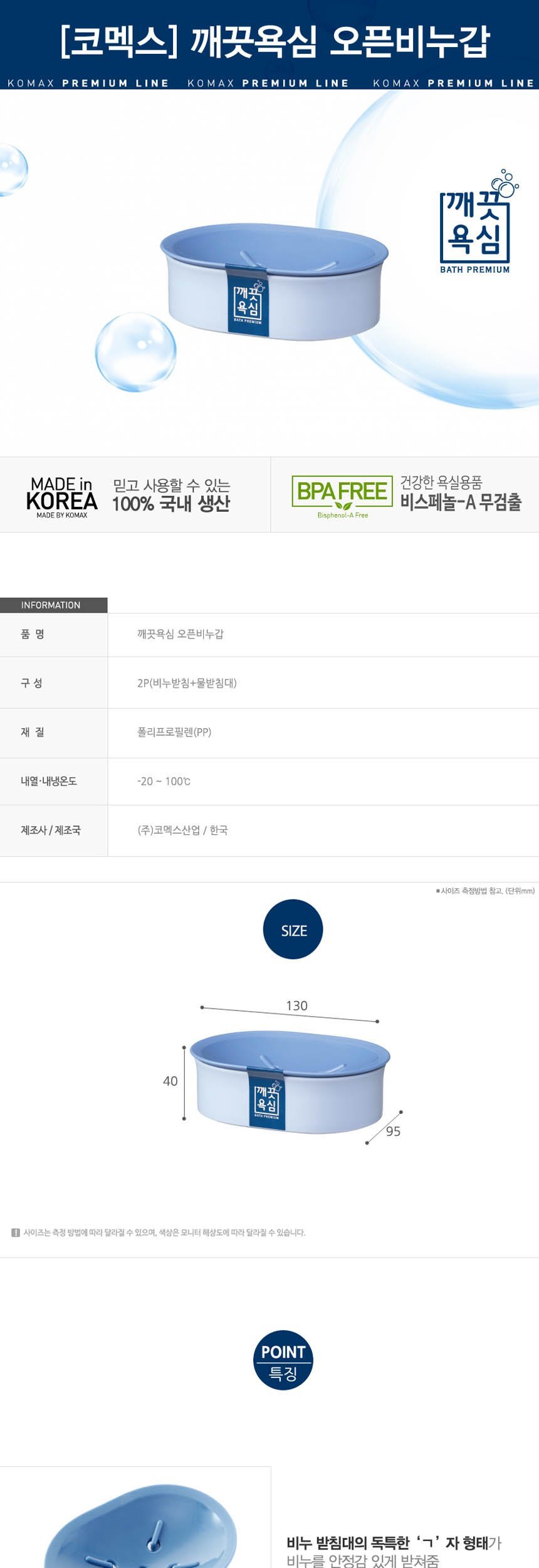
Task: Click the 130 width dimension label
Action: pyautogui.click(x=296, y=1005)
